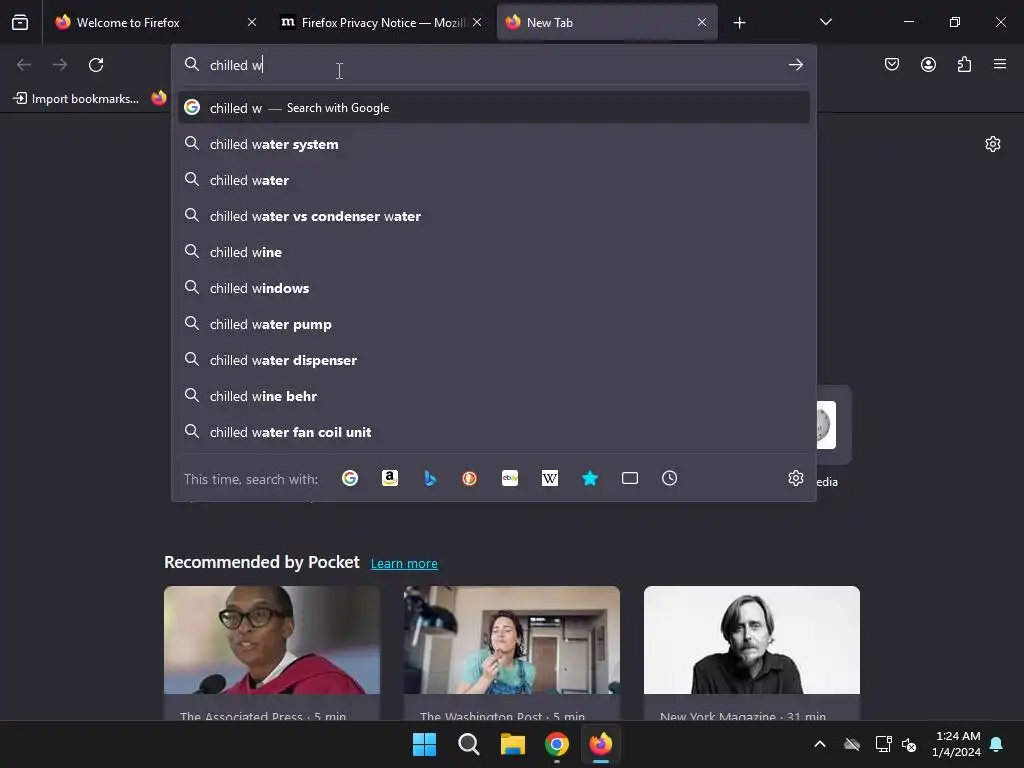Show hidden system tray icons
Image resolution: width=1024 pixels, height=768 pixels.
click(x=820, y=744)
